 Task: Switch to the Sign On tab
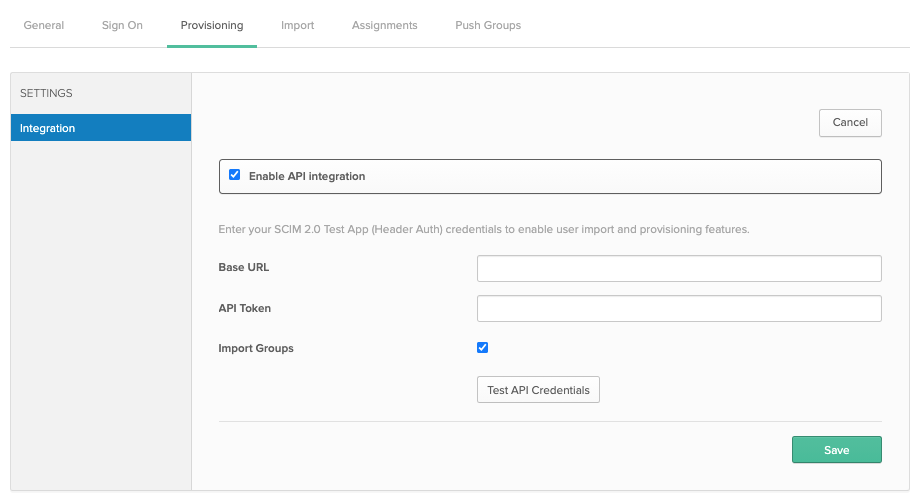point(122,25)
